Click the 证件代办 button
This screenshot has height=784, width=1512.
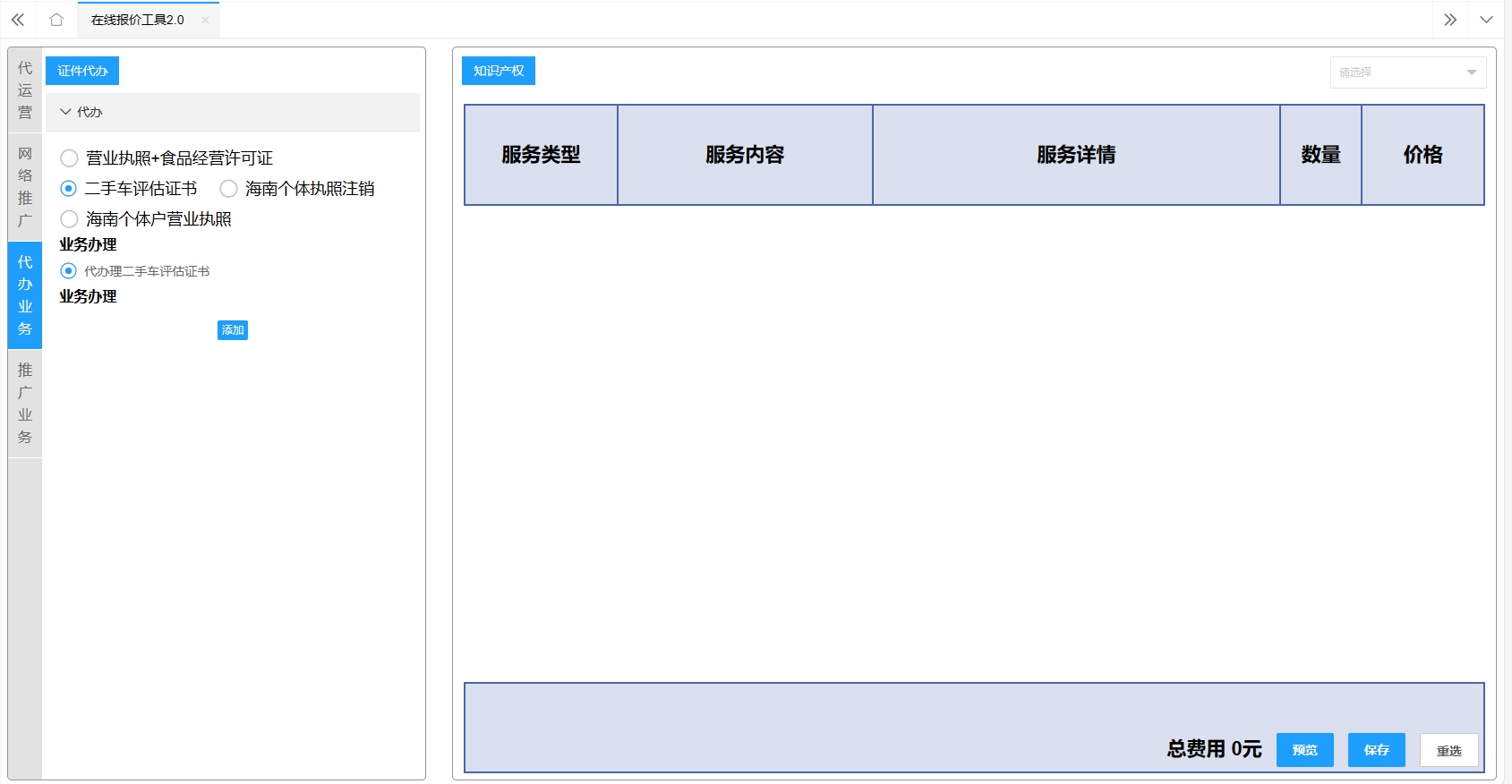[x=82, y=71]
